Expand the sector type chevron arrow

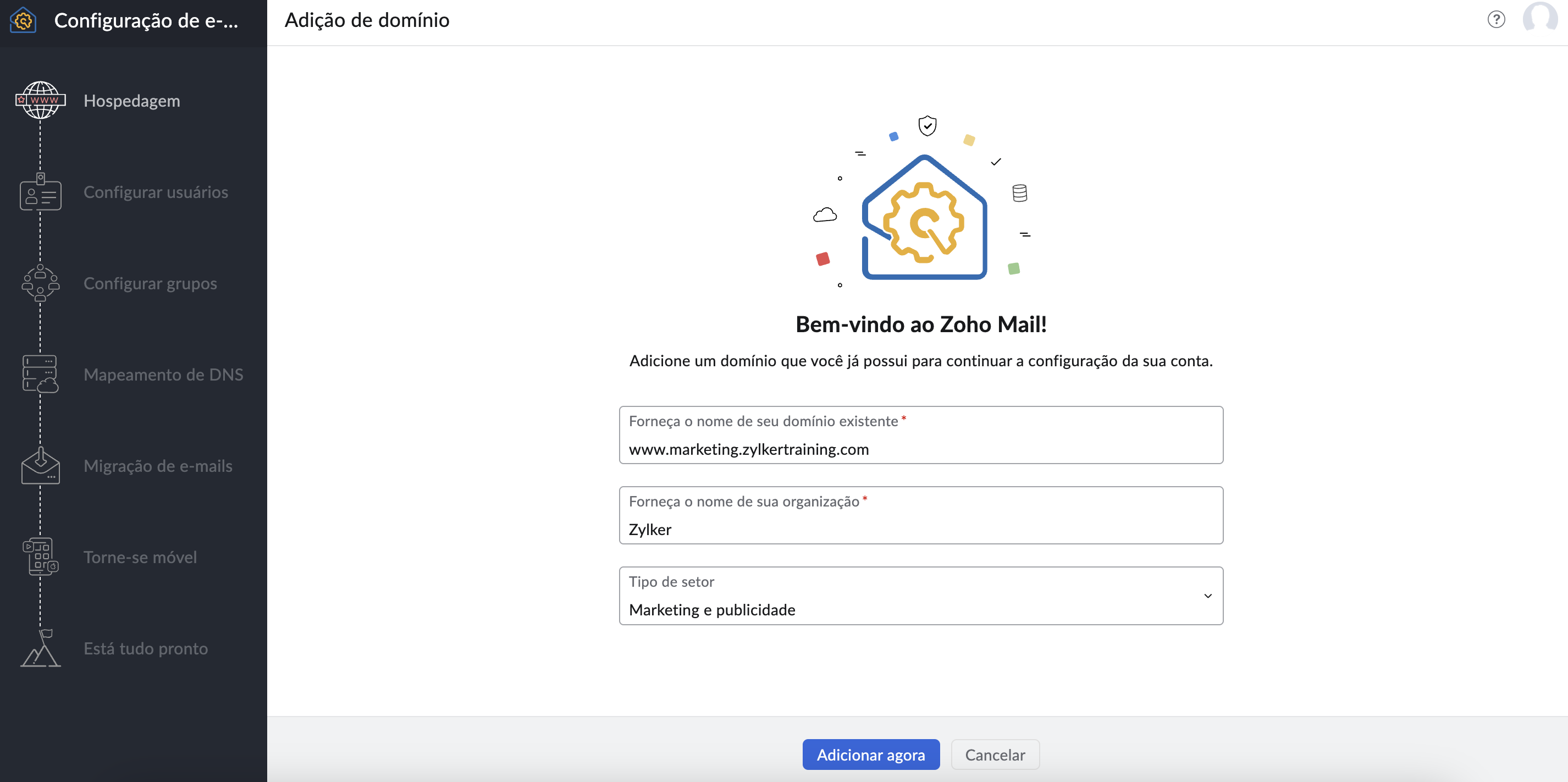(x=1208, y=596)
